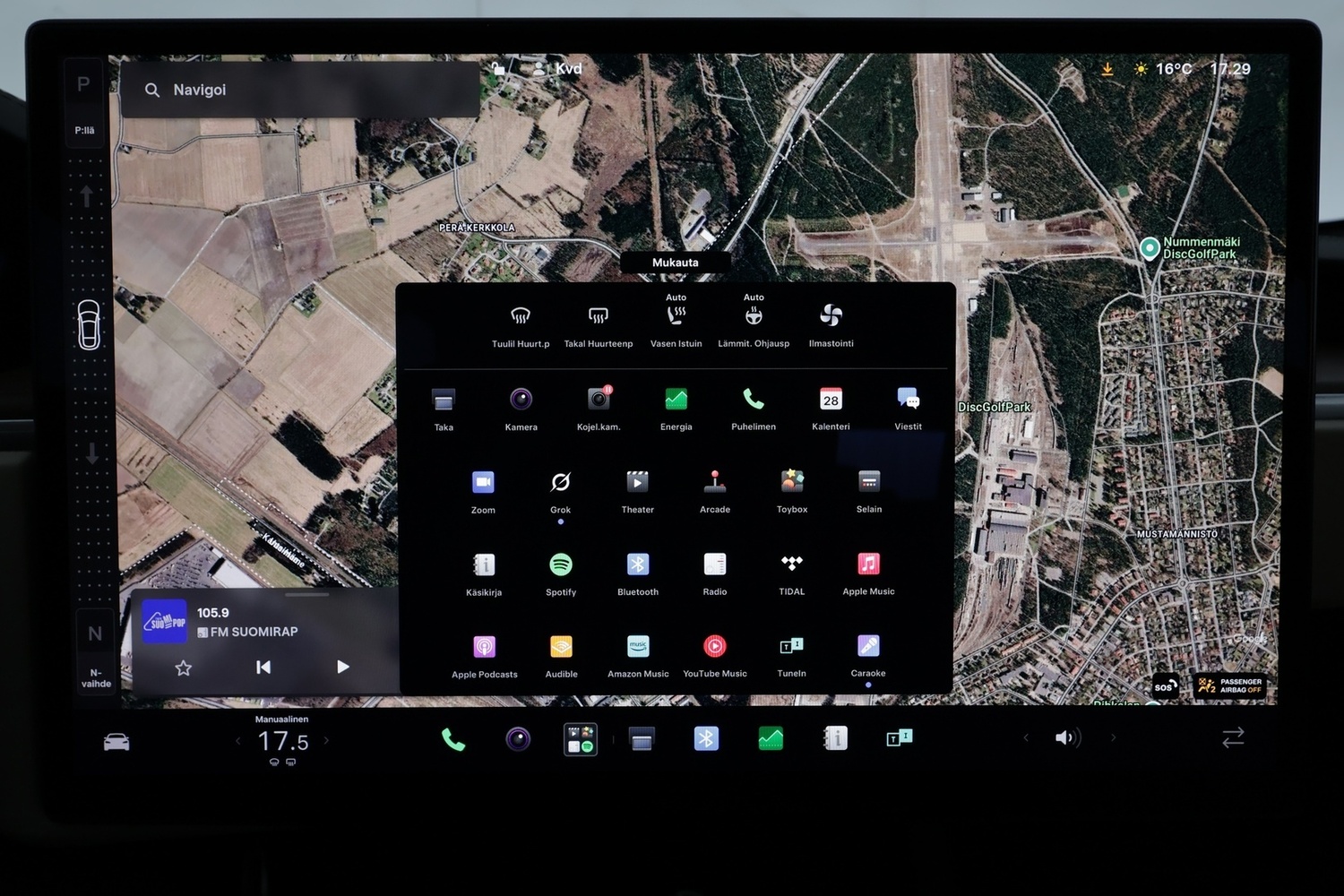
Task: Open vehicle controls via car icon
Action: (116, 742)
